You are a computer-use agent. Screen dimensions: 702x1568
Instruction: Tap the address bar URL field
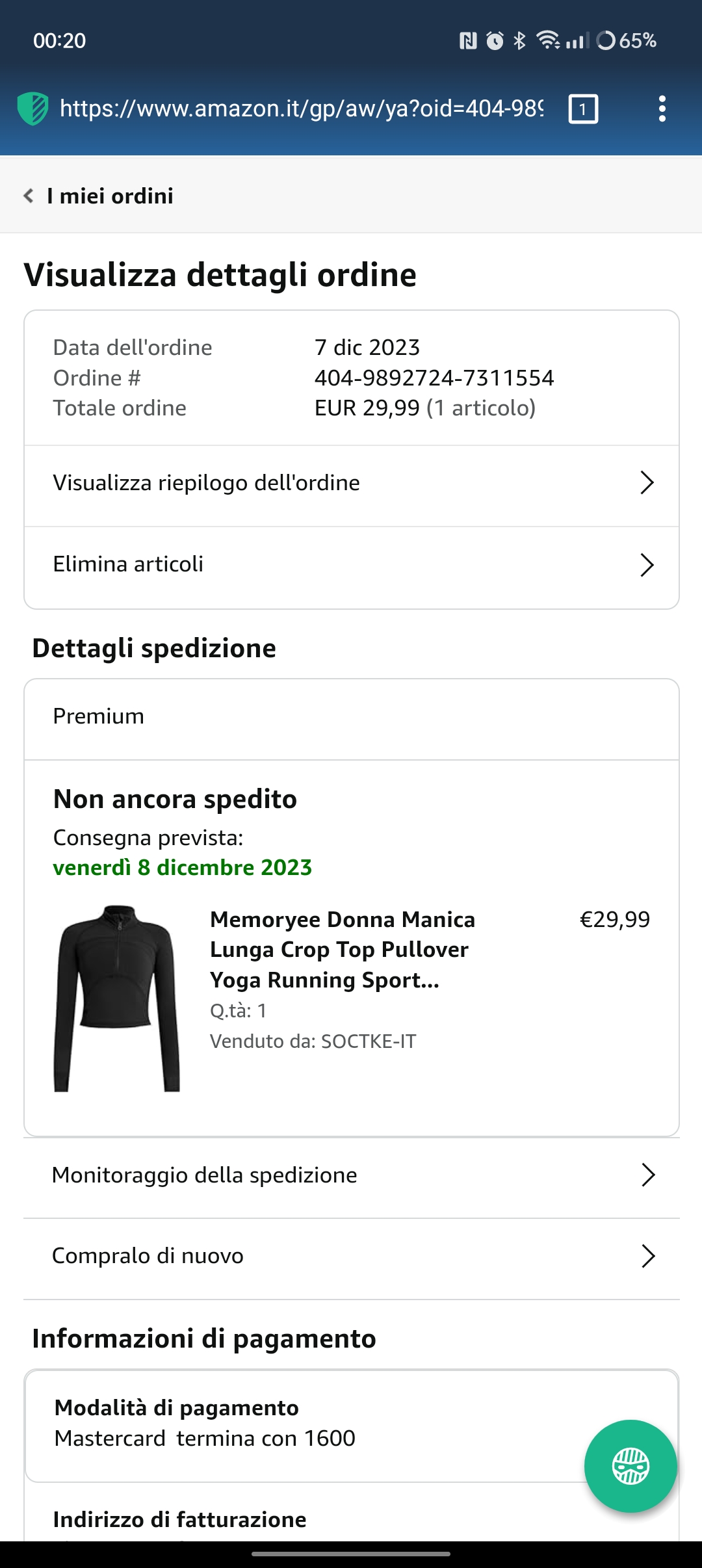pyautogui.click(x=301, y=109)
